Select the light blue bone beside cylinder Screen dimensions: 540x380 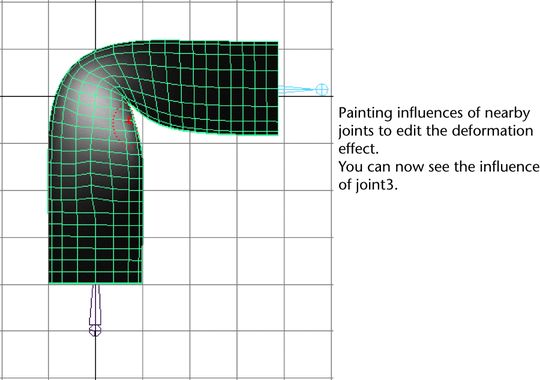click(x=297, y=90)
